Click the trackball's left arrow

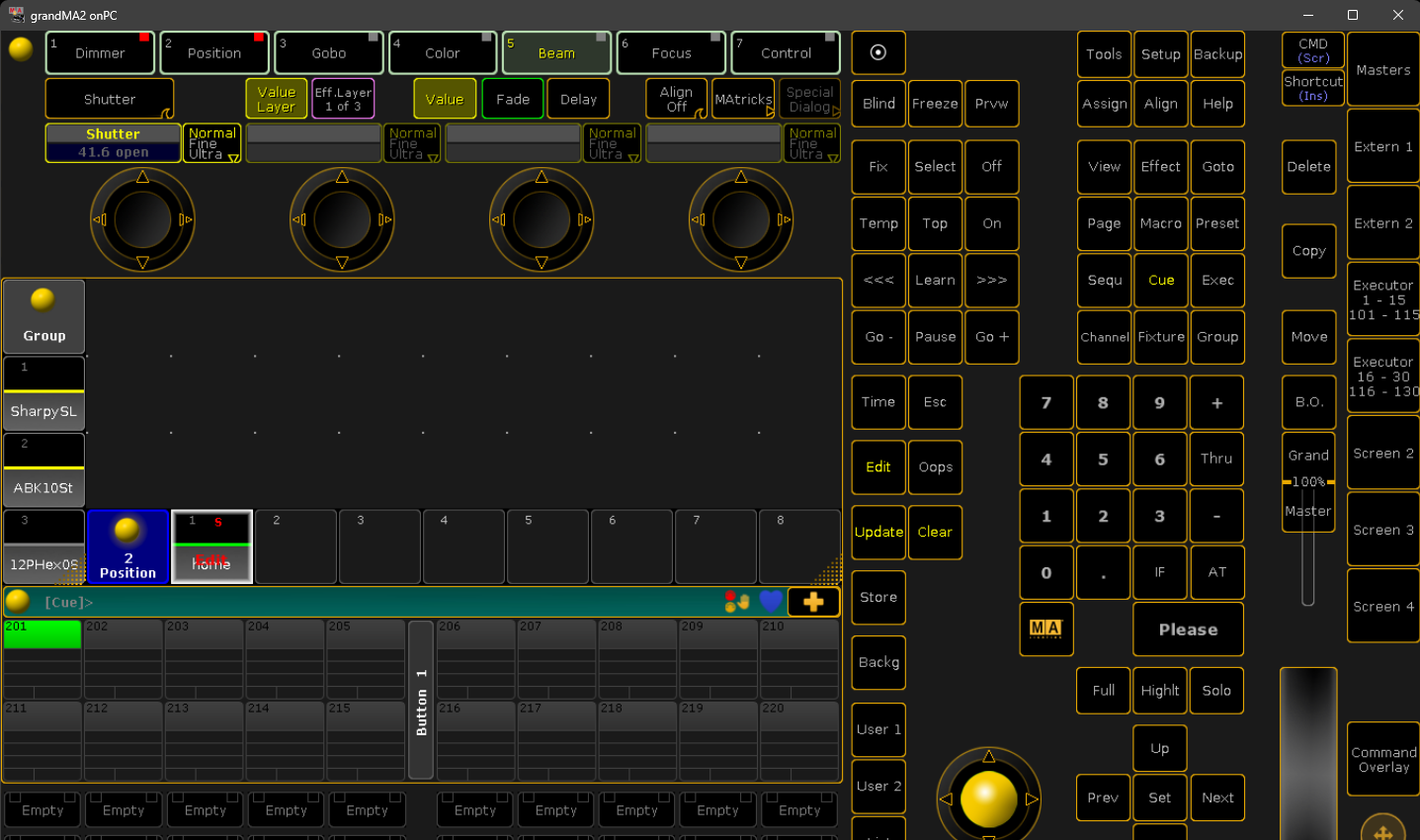(946, 798)
